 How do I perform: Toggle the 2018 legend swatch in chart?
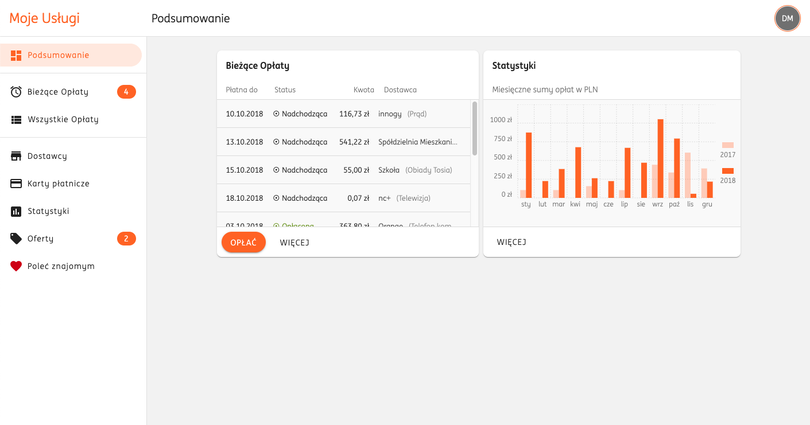[728, 171]
